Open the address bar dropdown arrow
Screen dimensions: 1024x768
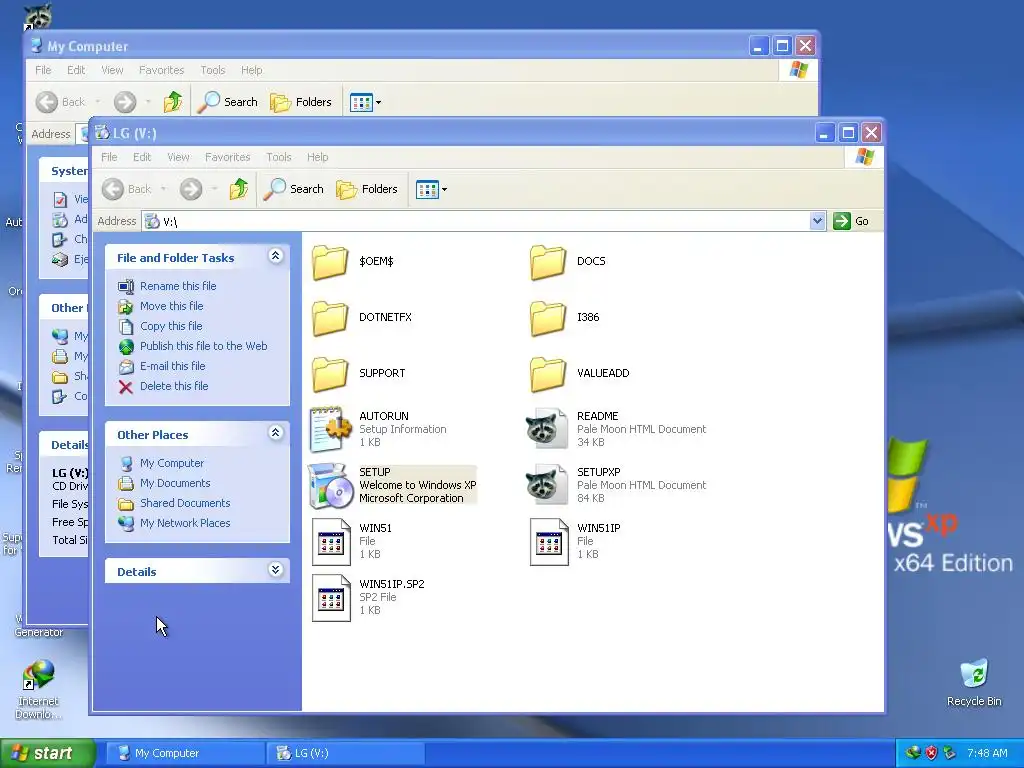pos(817,221)
